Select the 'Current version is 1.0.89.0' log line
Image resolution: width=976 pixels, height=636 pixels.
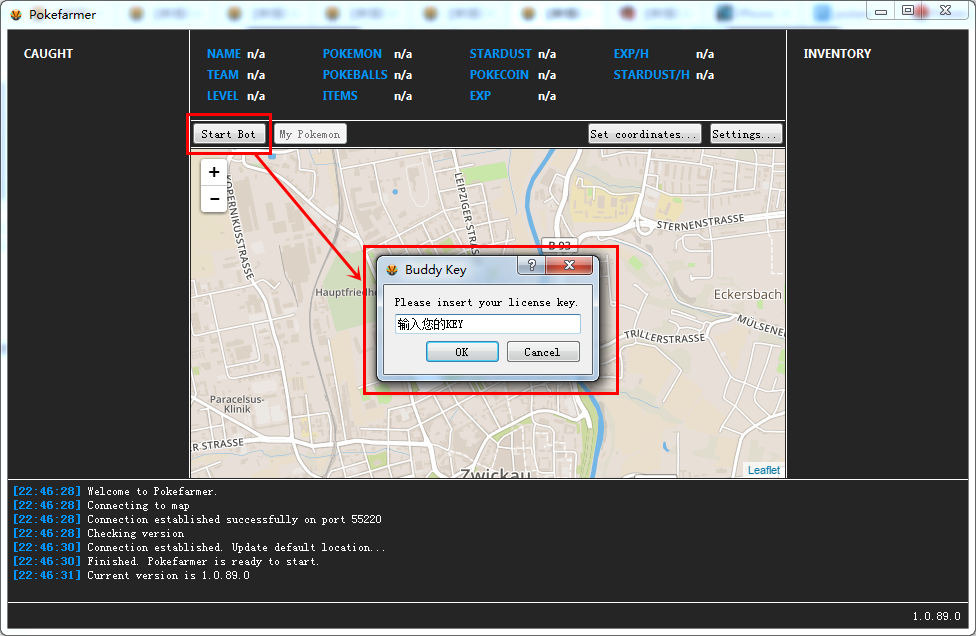coord(168,576)
